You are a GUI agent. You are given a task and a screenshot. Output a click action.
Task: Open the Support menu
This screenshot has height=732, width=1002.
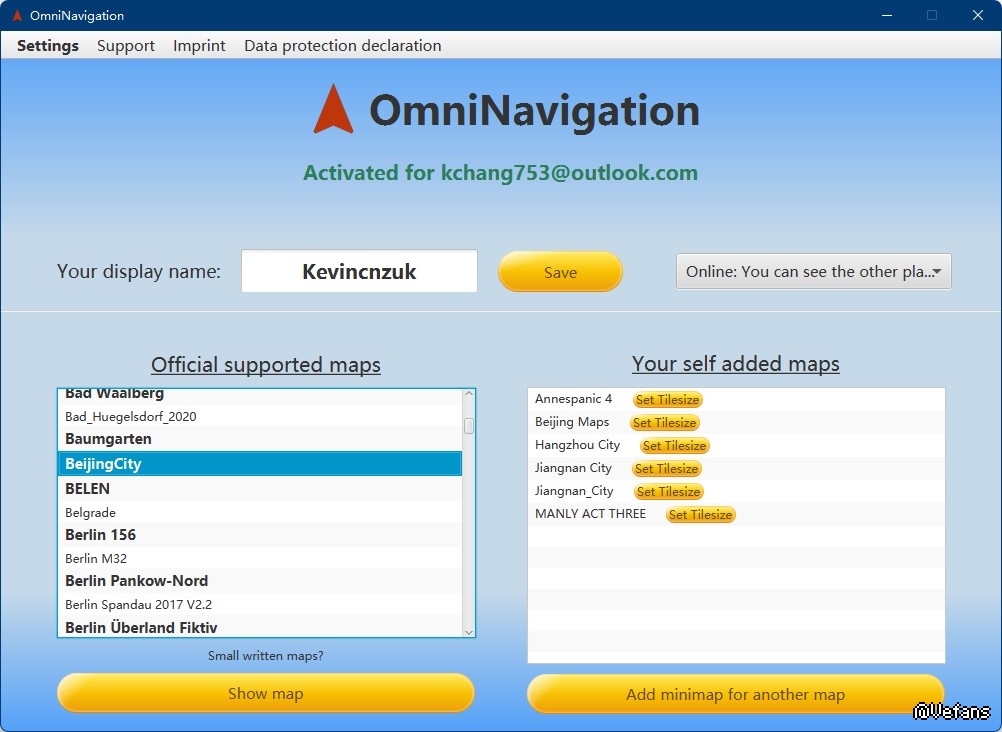pyautogui.click(x=126, y=46)
